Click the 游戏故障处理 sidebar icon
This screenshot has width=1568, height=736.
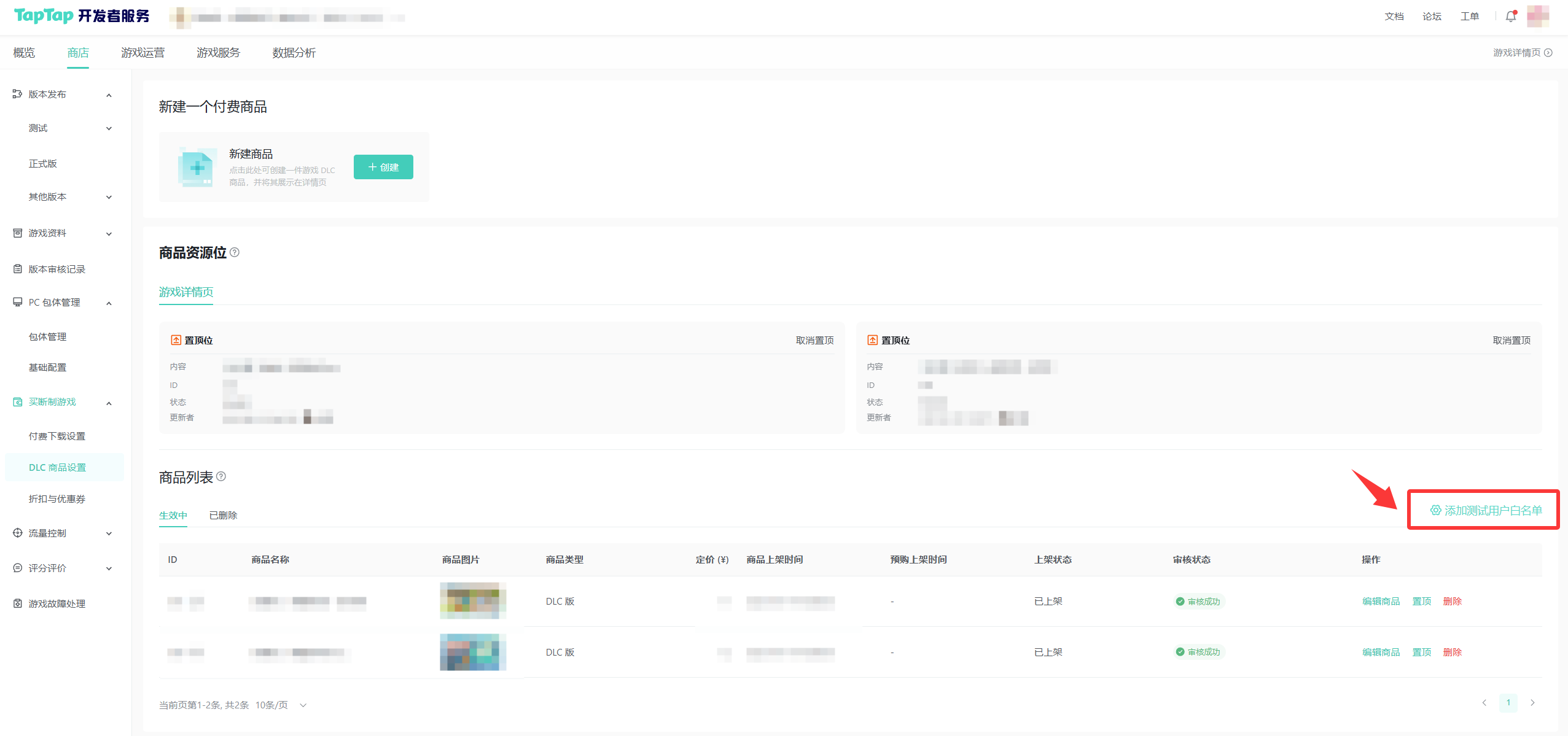point(17,603)
